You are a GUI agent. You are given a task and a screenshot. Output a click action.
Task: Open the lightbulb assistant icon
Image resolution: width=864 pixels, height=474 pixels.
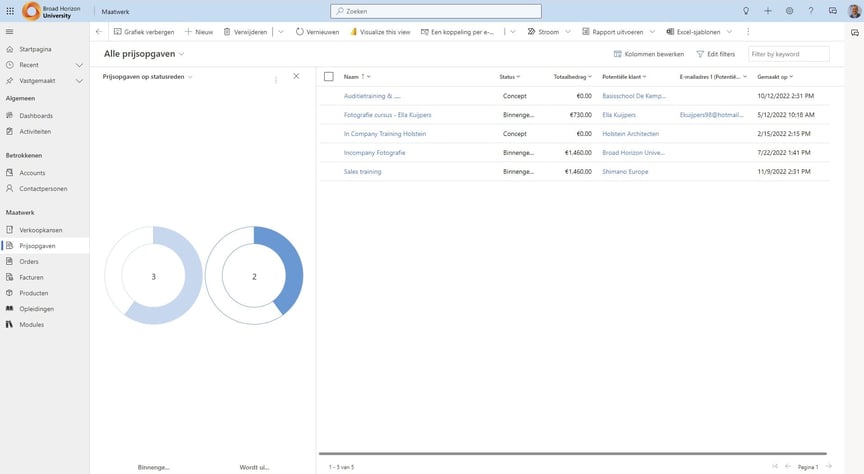tap(746, 11)
